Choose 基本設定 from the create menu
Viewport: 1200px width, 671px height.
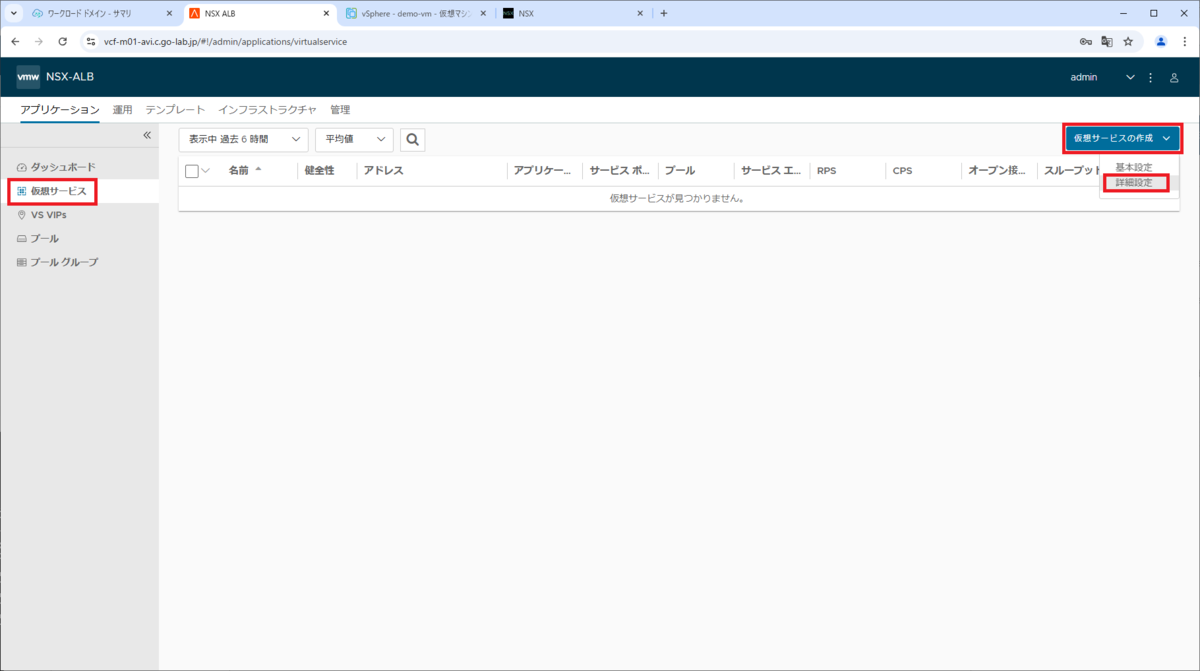(1133, 167)
